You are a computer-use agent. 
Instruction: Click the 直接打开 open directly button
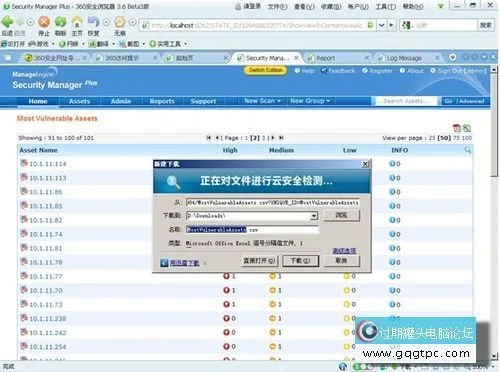259,261
